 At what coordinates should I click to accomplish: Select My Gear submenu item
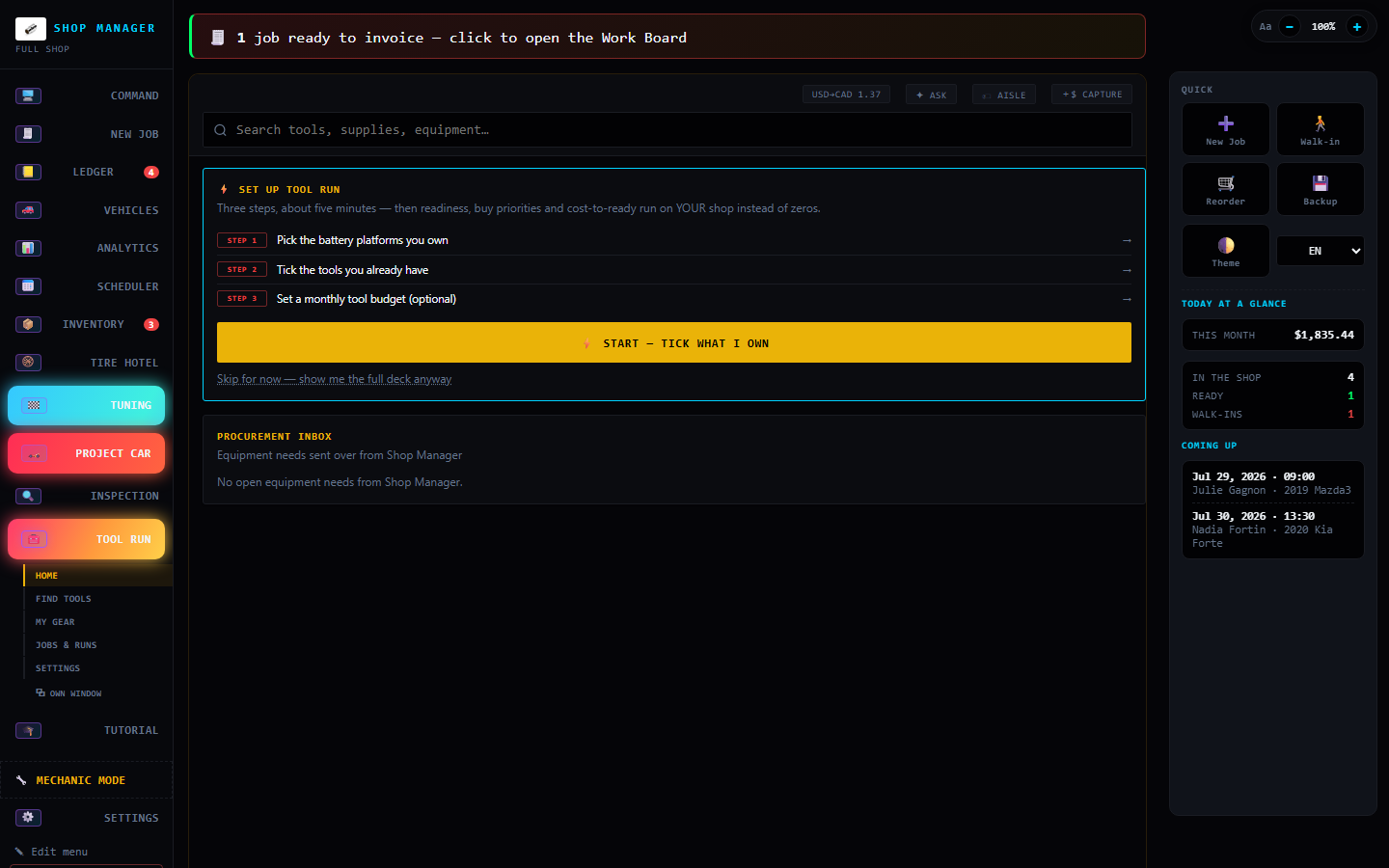pyautogui.click(x=55, y=622)
